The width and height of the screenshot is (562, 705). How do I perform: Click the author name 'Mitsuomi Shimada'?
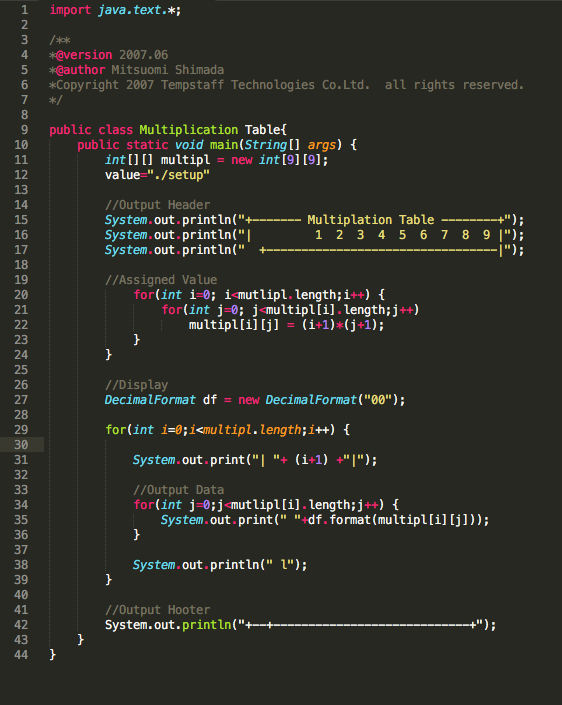coord(168,70)
